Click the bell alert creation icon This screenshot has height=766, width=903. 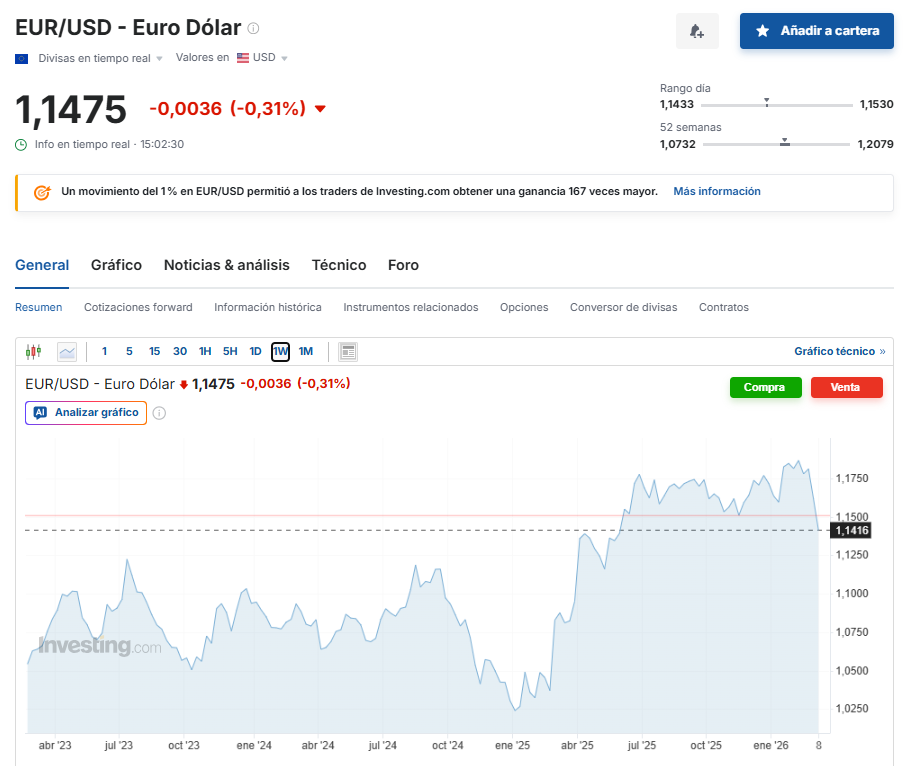click(x=697, y=31)
